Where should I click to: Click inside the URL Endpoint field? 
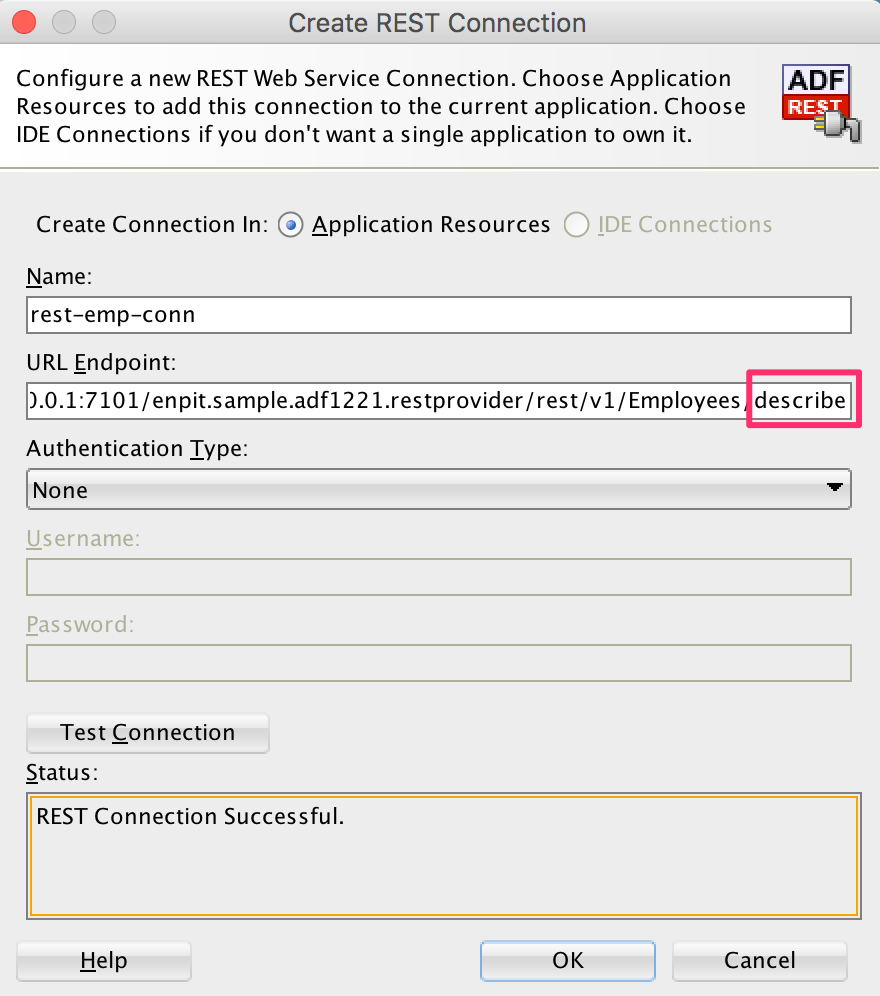pyautogui.click(x=438, y=401)
